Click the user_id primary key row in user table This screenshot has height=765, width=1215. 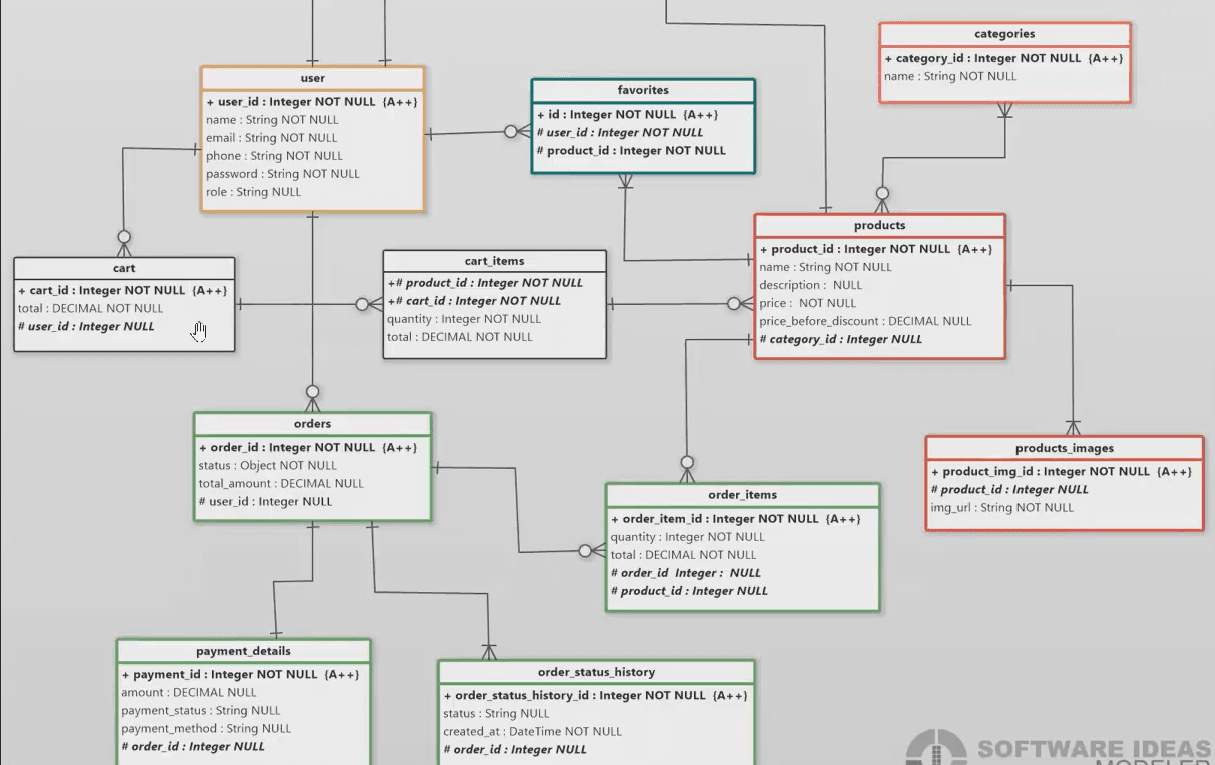pos(312,102)
